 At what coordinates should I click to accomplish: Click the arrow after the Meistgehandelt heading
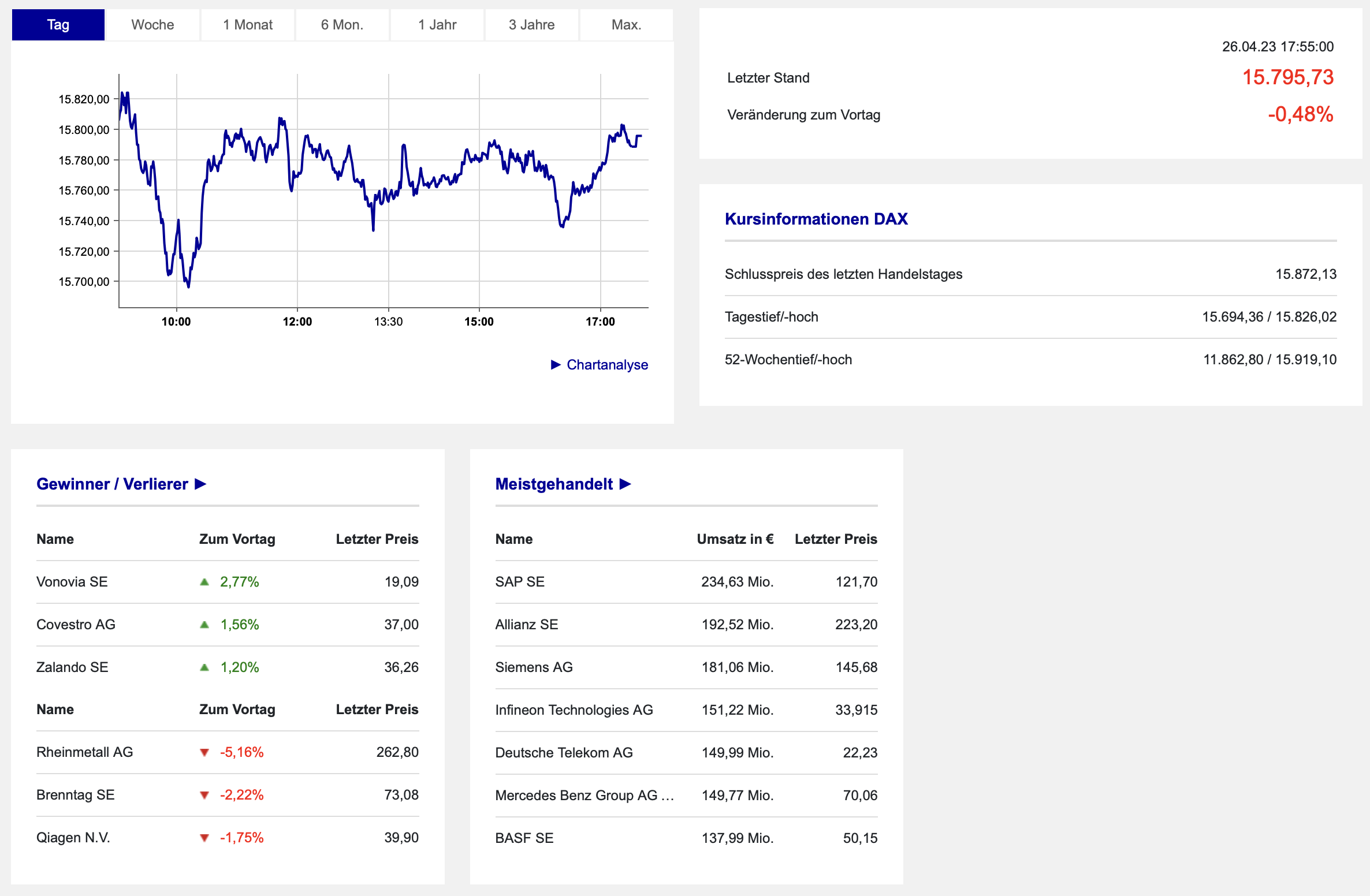coord(625,484)
